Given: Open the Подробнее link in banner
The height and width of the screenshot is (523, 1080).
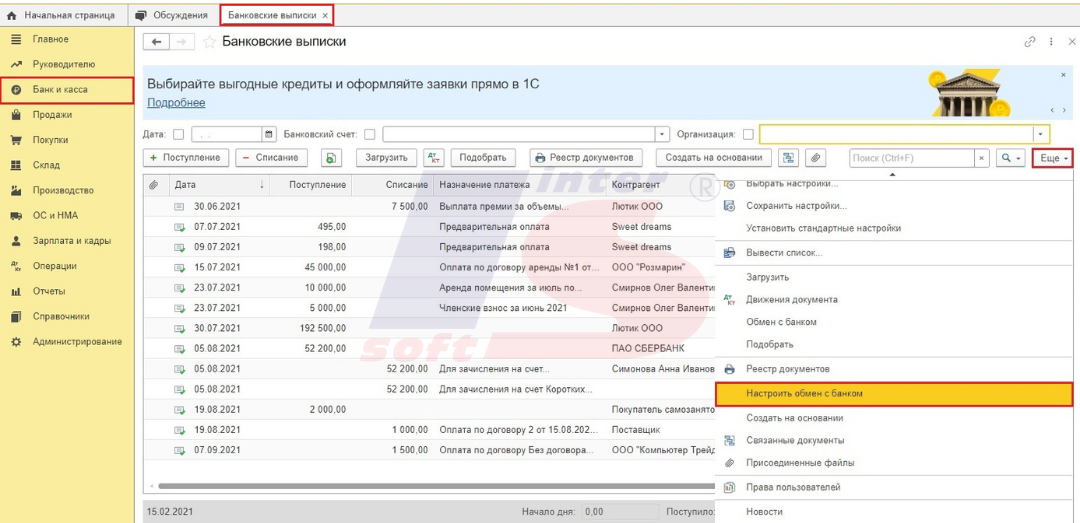Looking at the screenshot, I should click(176, 103).
